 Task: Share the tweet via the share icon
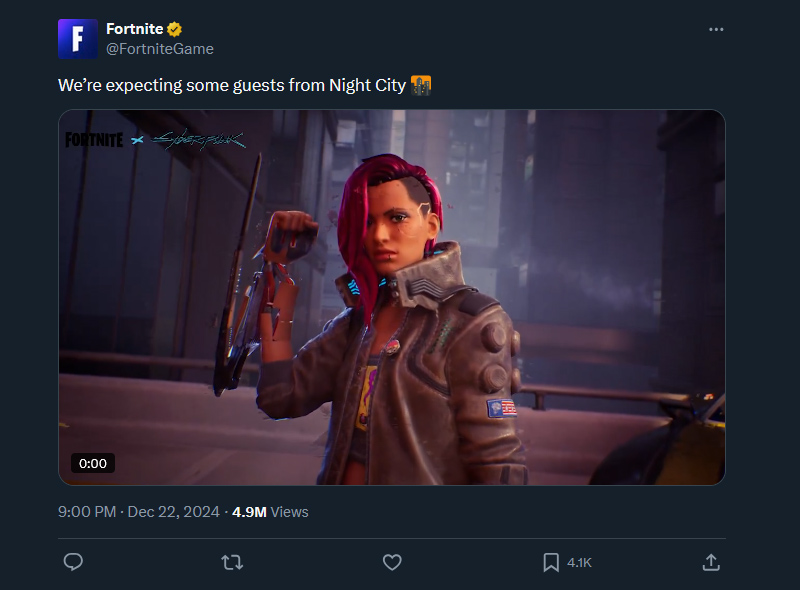pos(711,563)
